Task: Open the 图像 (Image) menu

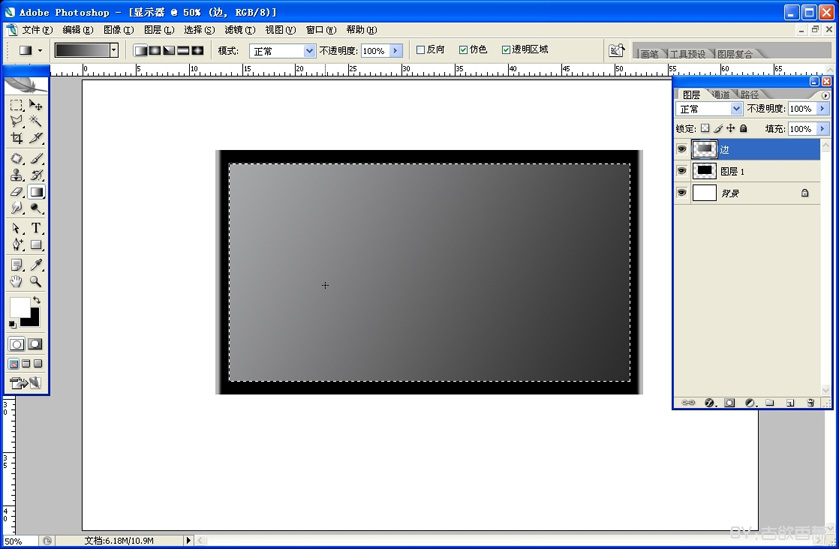Action: [118, 30]
